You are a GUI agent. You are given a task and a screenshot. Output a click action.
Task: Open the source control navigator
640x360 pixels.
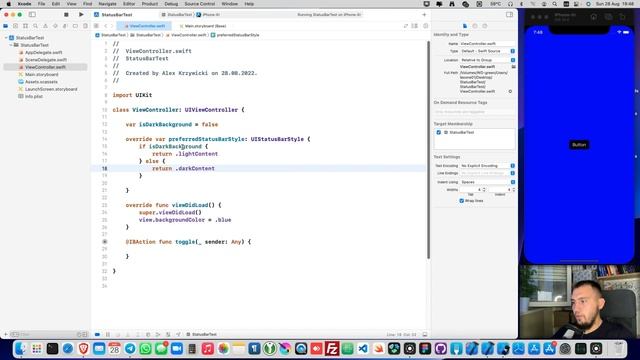(x=16, y=26)
